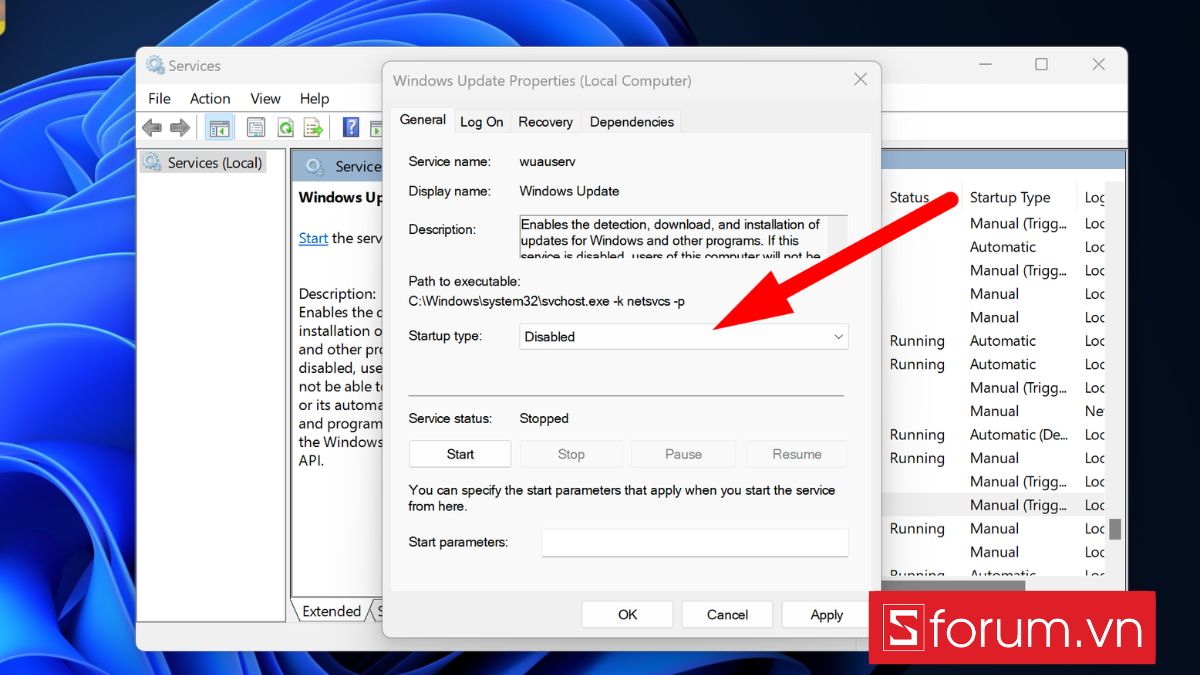
Task: Open the Help menu
Action: pos(314,98)
